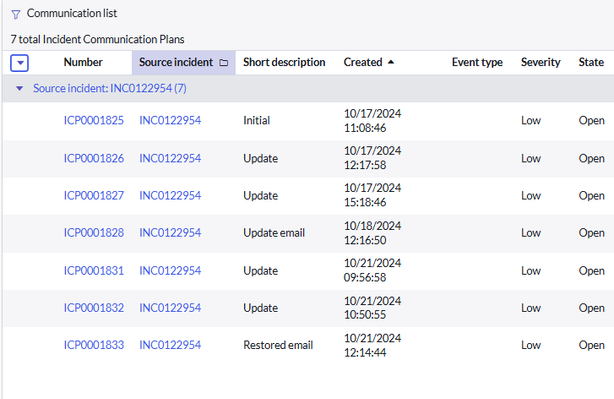614x399 pixels.
Task: Sort by the Severity column header
Action: pos(540,62)
